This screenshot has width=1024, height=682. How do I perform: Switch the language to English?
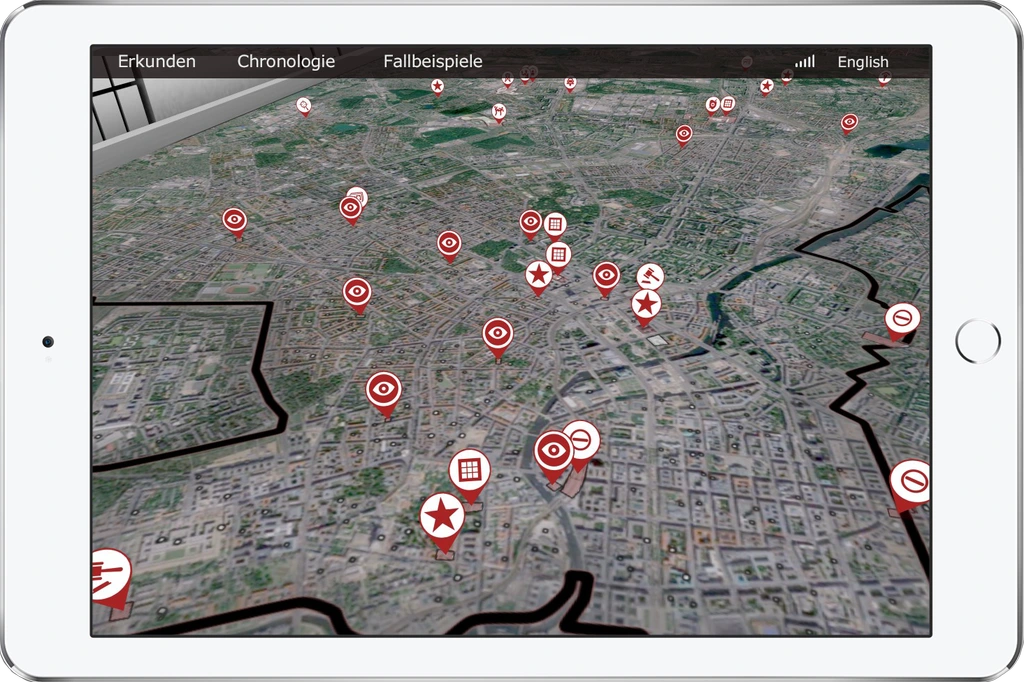point(863,61)
